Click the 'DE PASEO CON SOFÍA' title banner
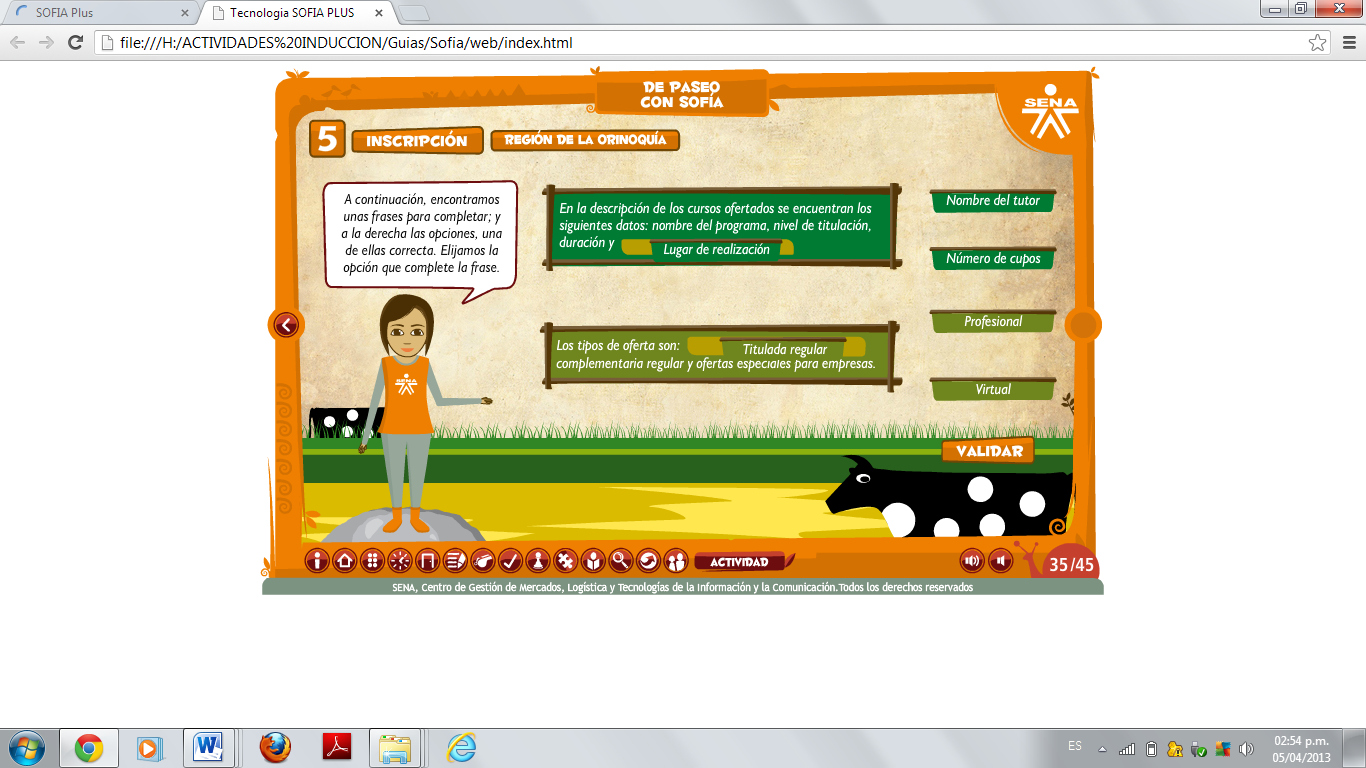This screenshot has height=768, width=1366. (682, 95)
